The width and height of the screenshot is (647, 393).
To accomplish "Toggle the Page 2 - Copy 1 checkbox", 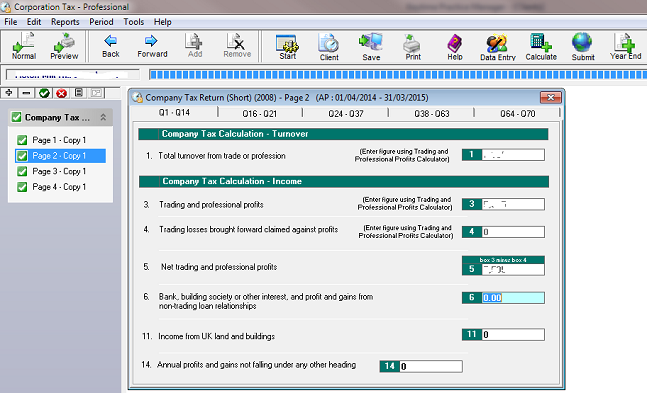I will point(22,156).
